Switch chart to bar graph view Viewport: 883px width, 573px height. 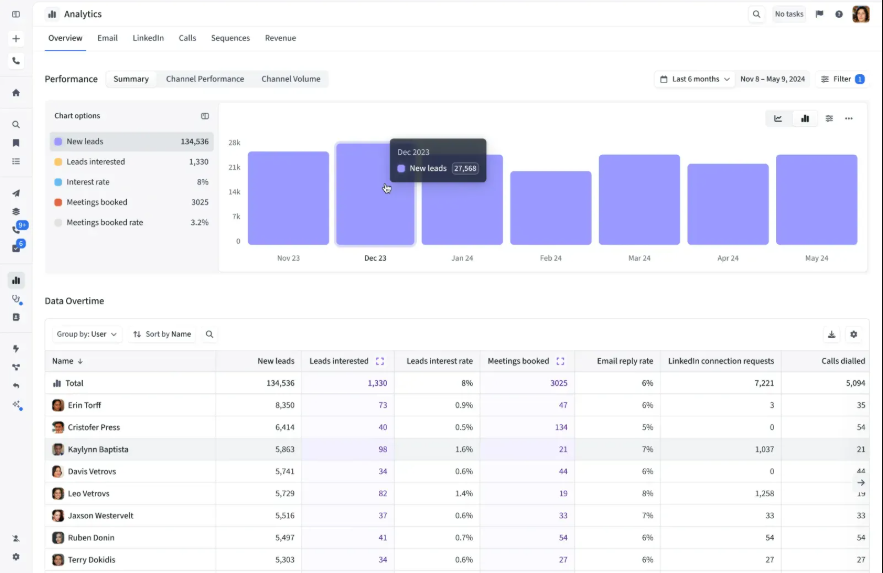point(804,118)
